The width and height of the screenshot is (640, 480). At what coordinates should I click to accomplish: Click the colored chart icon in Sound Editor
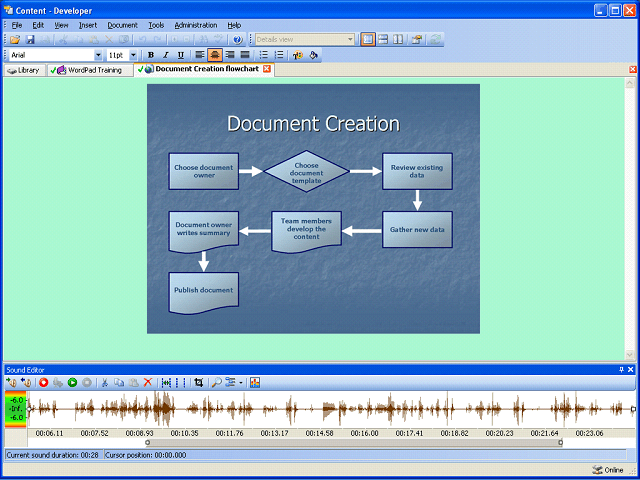(255, 382)
